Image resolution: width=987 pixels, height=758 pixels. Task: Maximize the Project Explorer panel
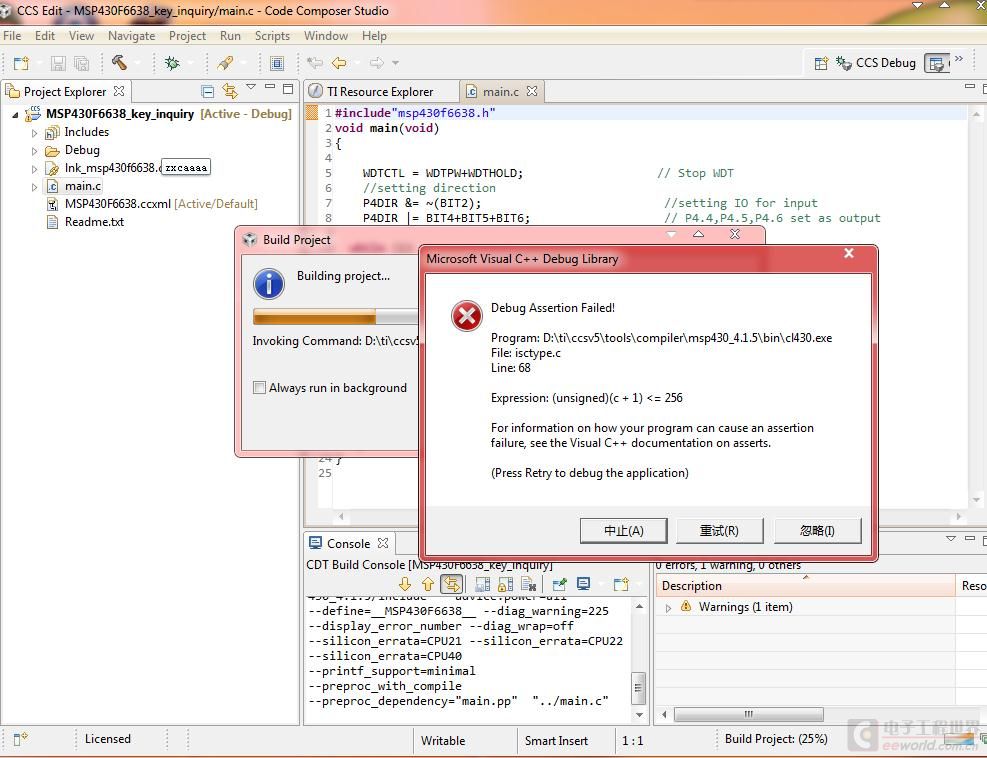click(288, 88)
